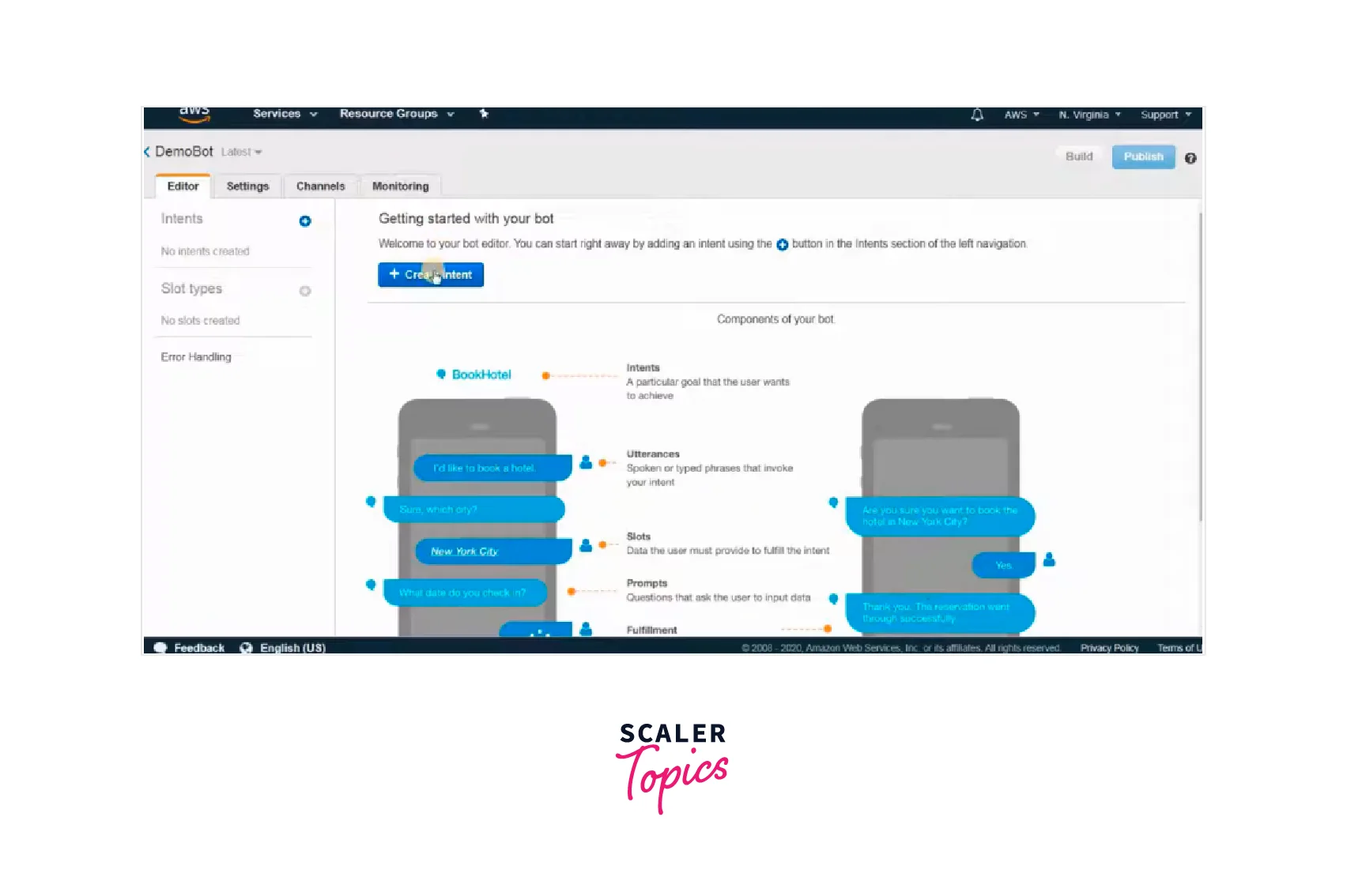Click the add slot type icon

coord(305,291)
